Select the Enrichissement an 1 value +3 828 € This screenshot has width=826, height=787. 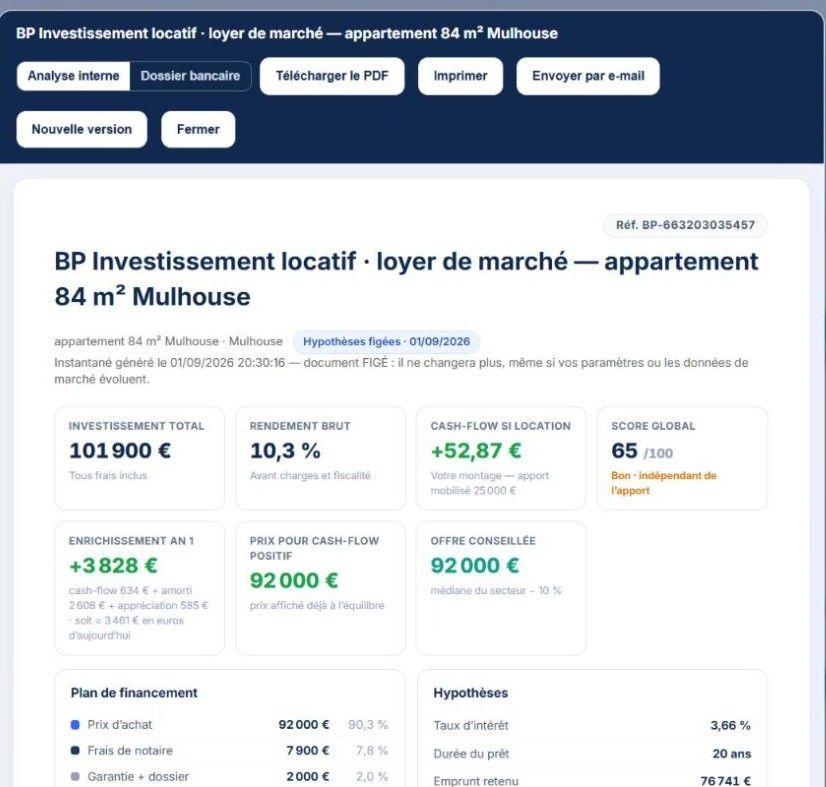tap(113, 565)
